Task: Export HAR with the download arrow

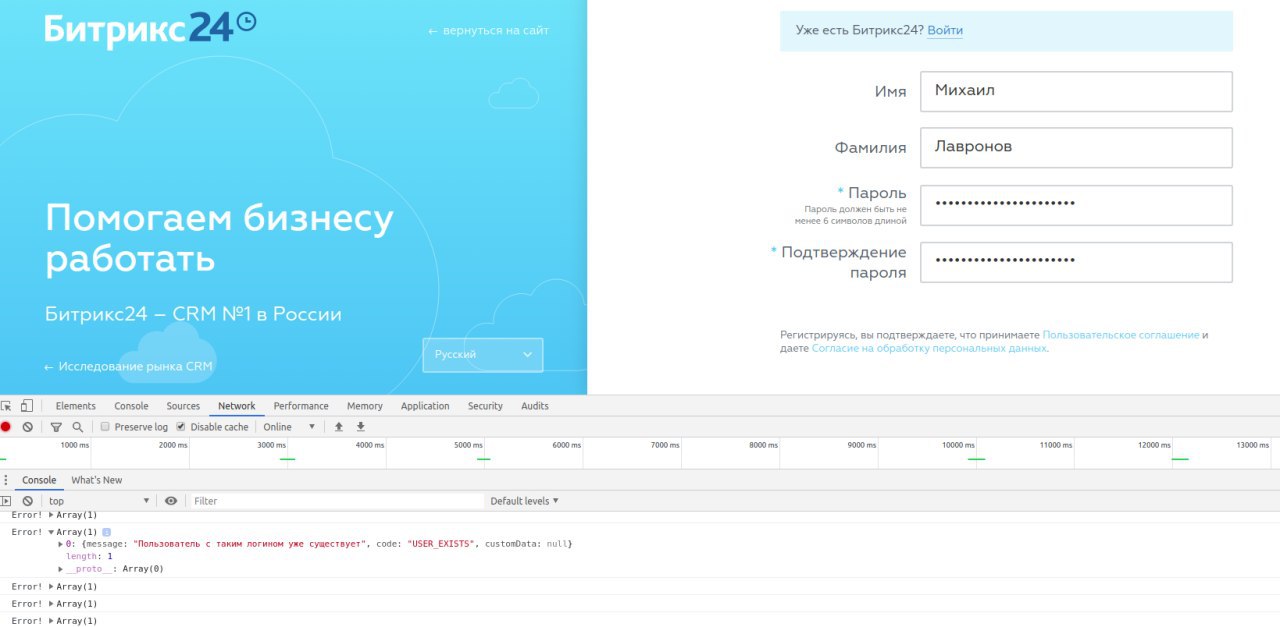Action: (x=361, y=427)
